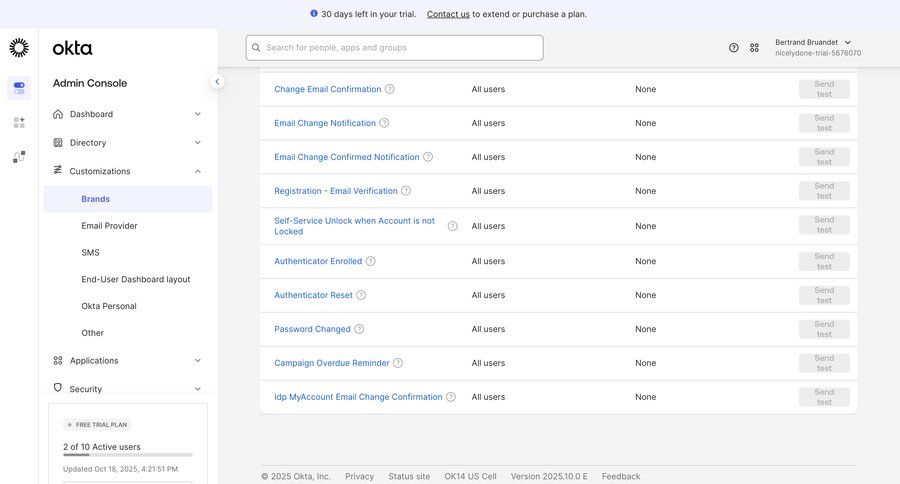900x484 pixels.
Task: Click the Active users progress bar
Action: [x=128, y=455]
